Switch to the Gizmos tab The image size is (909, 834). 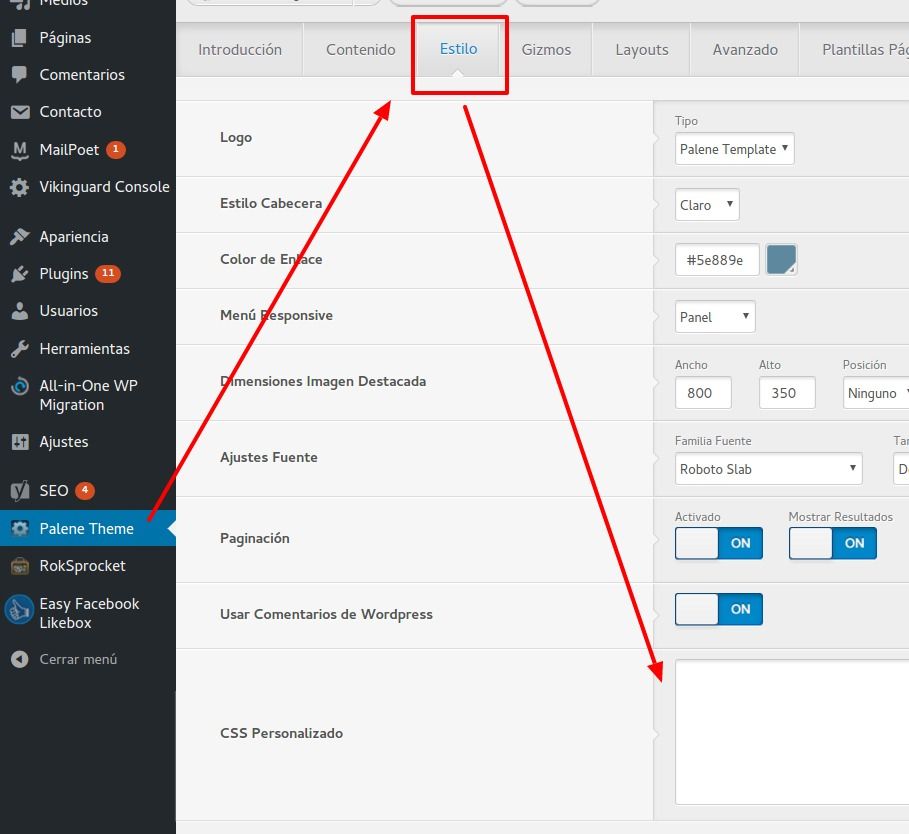546,50
